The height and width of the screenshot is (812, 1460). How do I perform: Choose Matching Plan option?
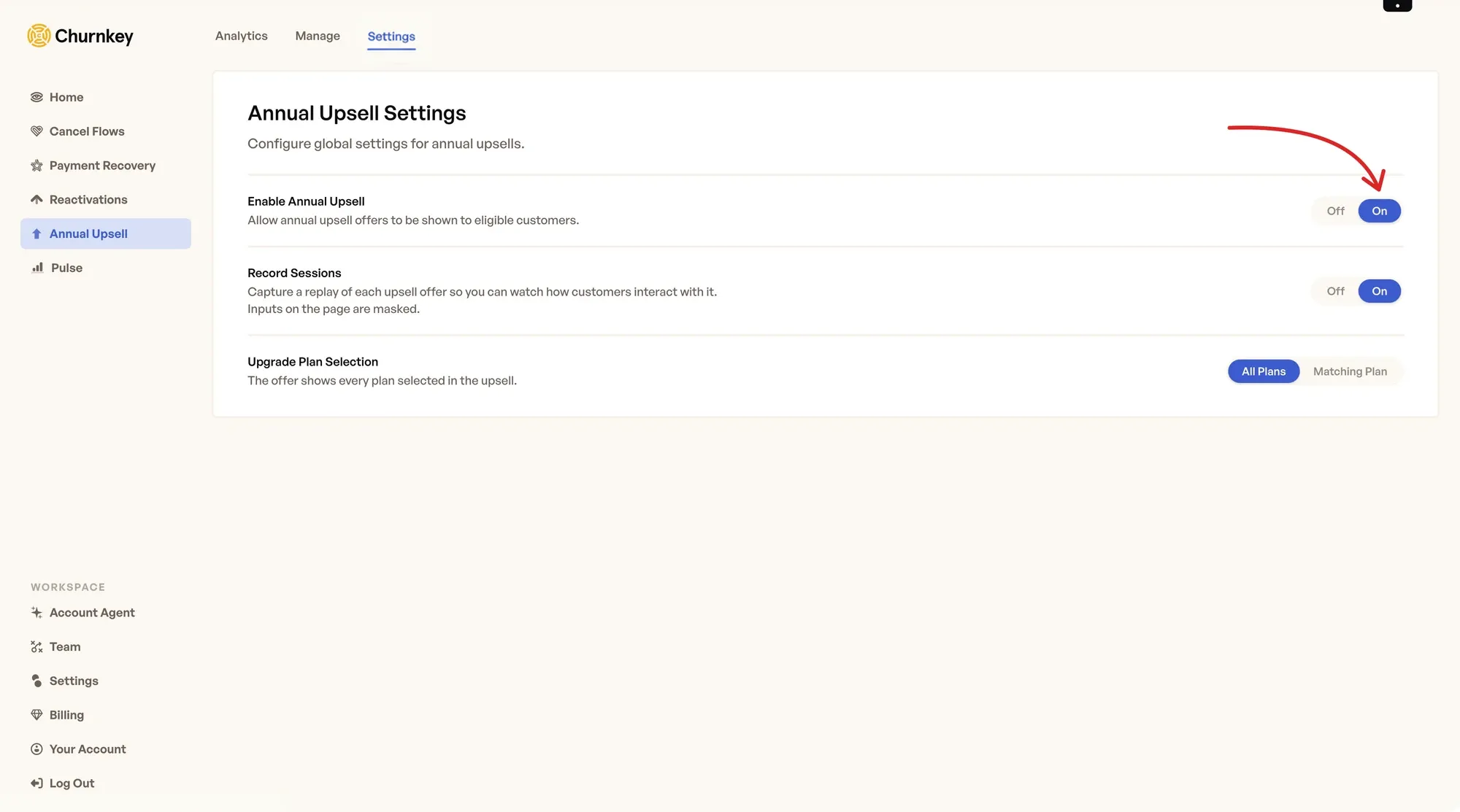point(1350,371)
